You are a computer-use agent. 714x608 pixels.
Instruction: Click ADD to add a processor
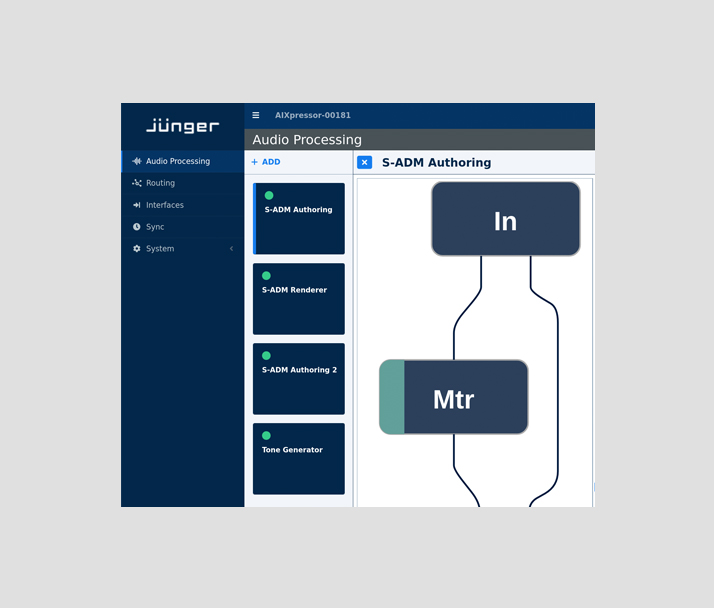pyautogui.click(x=266, y=162)
